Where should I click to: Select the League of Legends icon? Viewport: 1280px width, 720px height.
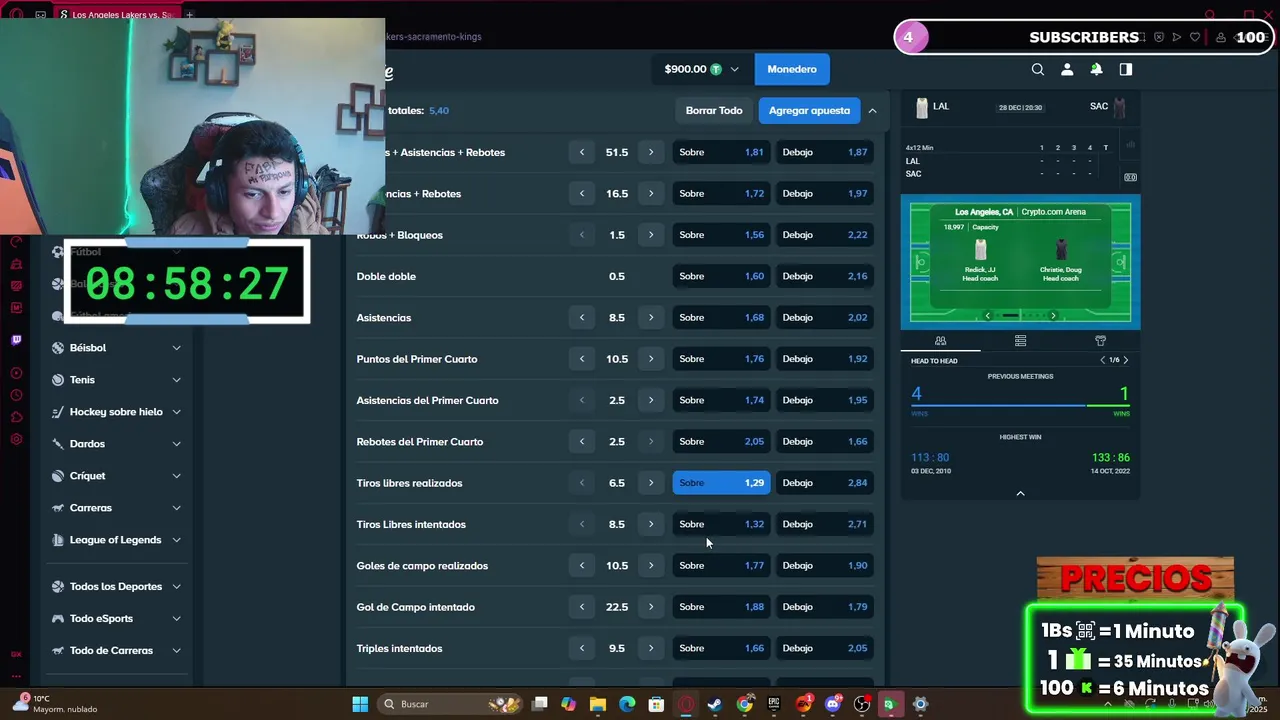58,540
